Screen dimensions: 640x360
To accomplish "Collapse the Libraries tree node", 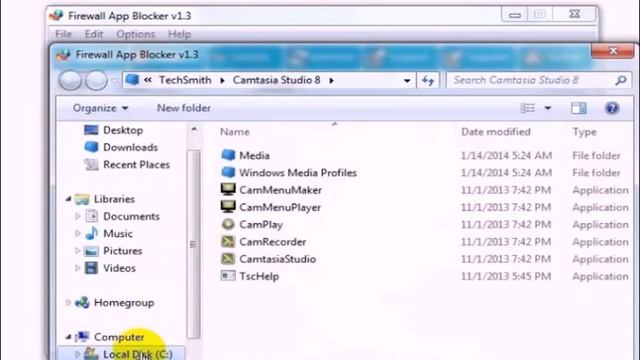I will tap(68, 199).
